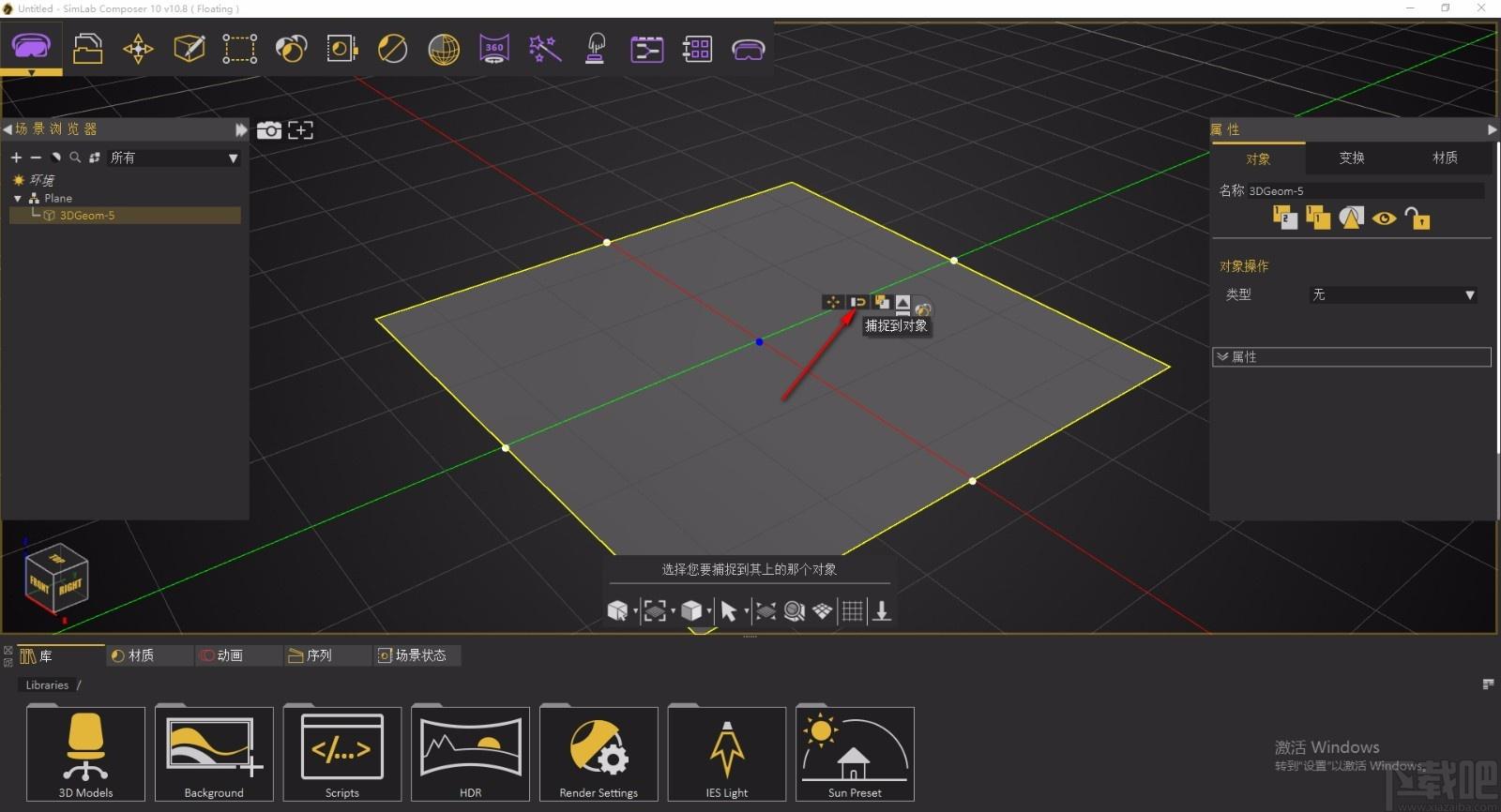Open the training builder diagram icon

646,49
